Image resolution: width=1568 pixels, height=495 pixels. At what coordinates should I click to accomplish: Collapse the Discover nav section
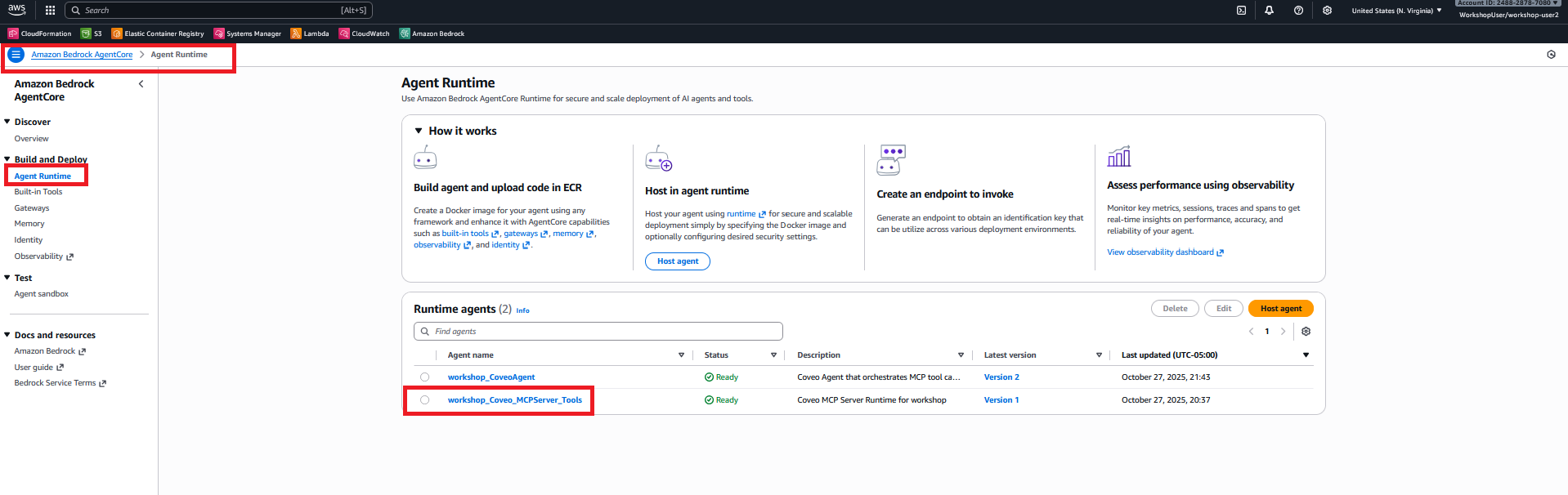[7, 122]
